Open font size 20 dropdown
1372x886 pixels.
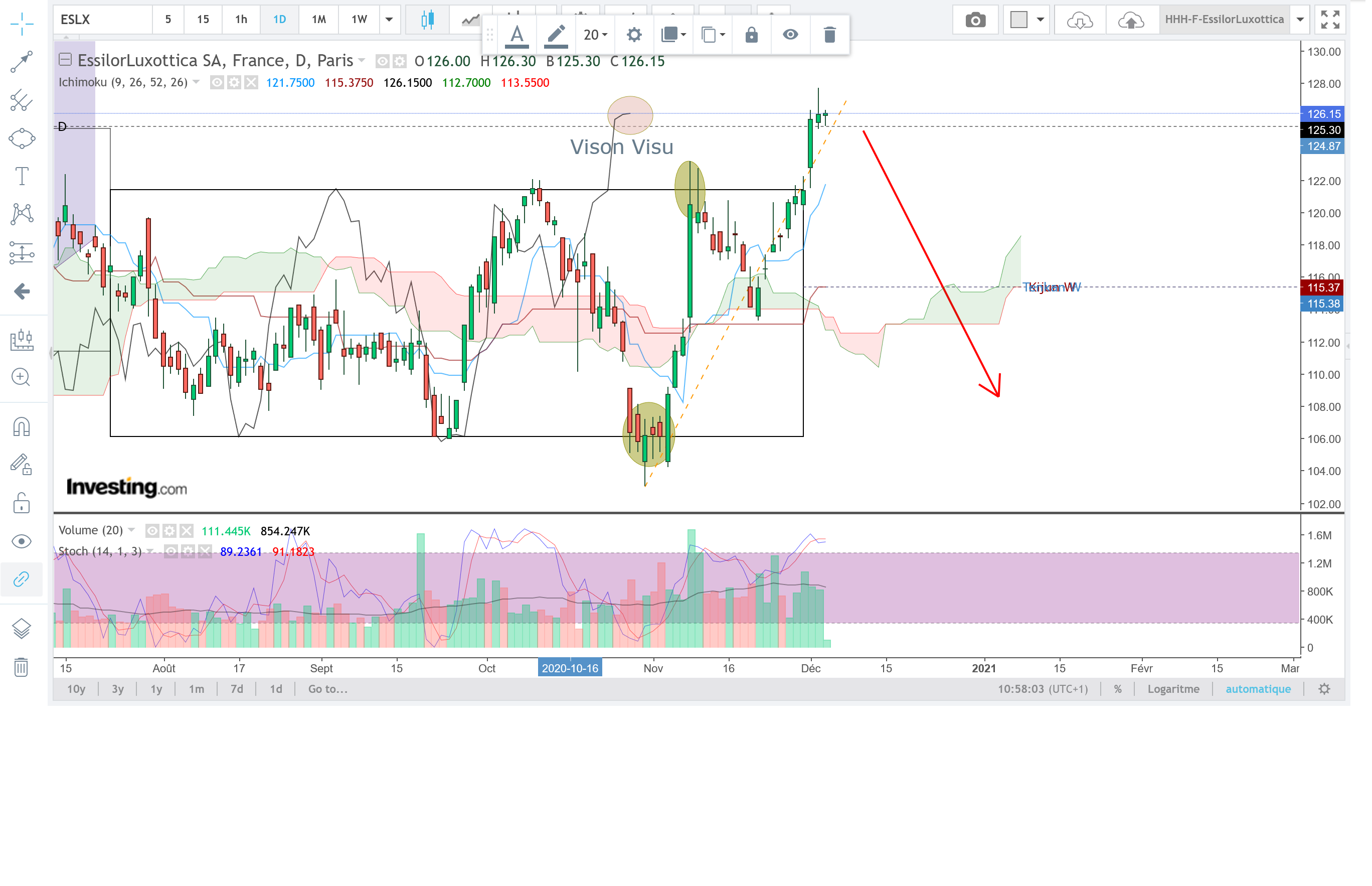pos(595,35)
